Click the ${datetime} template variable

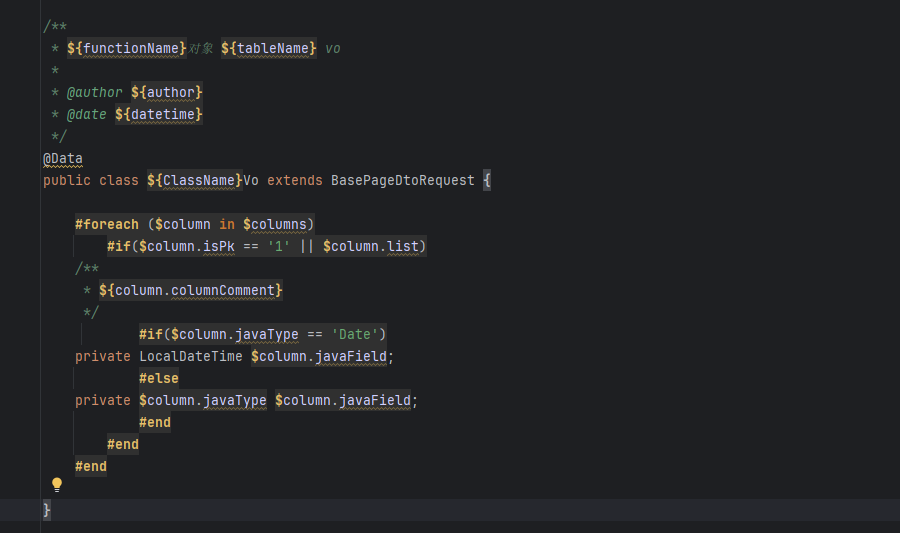pos(159,114)
